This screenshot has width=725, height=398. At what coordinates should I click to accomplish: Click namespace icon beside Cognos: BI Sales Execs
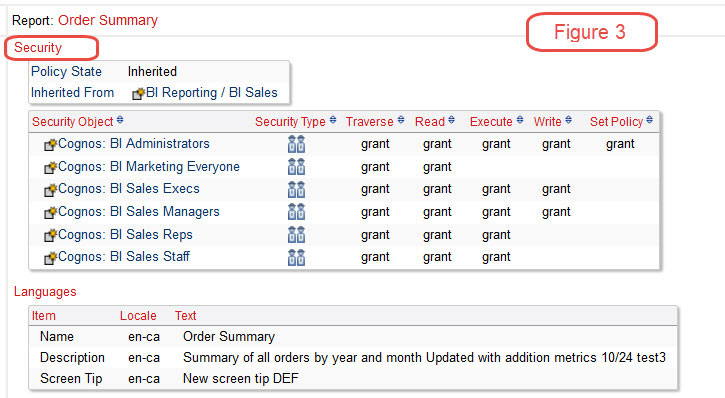point(50,190)
